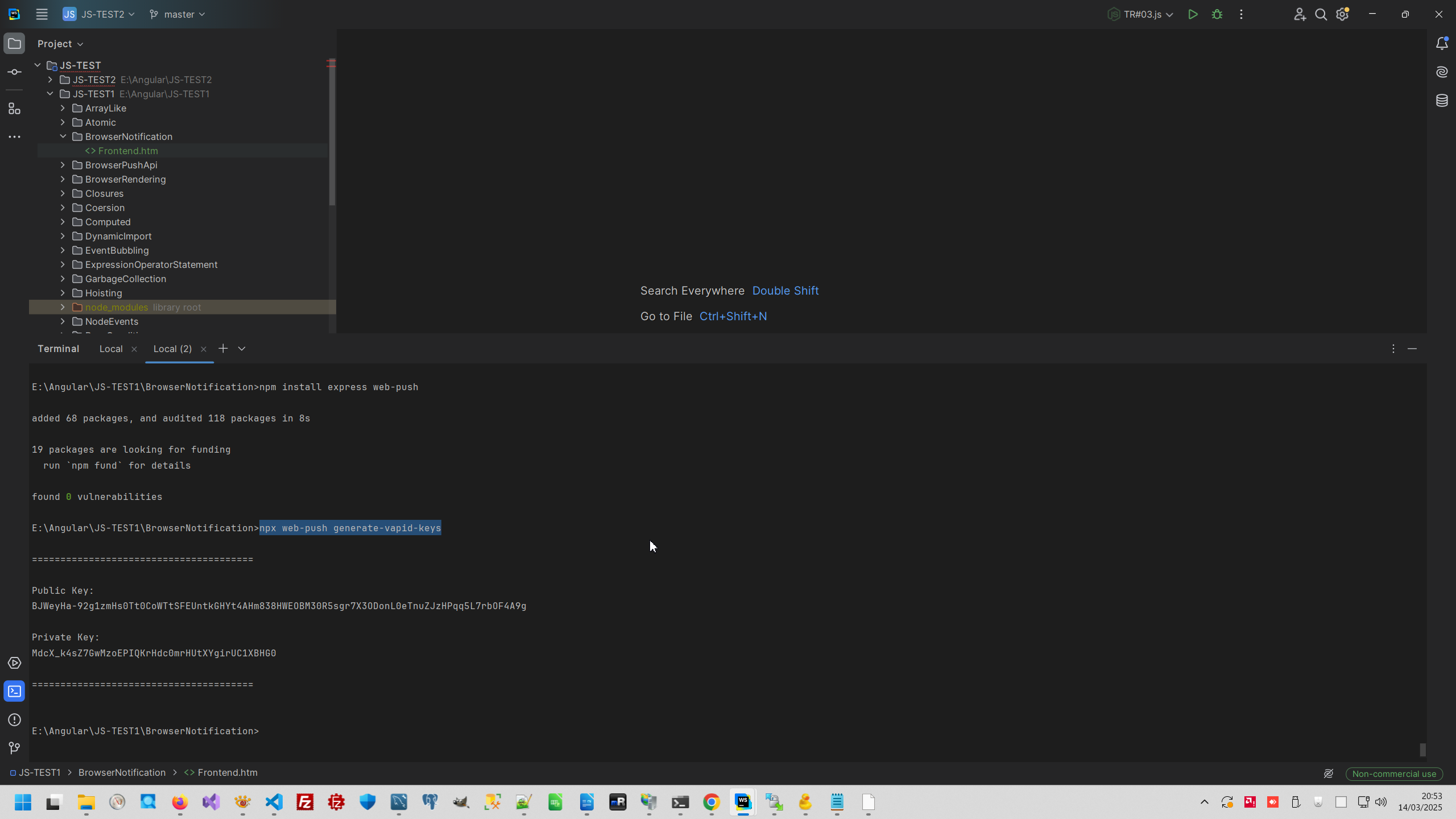Image resolution: width=1456 pixels, height=819 pixels.
Task: Select Frontend.htm in project tree
Action: 128,151
